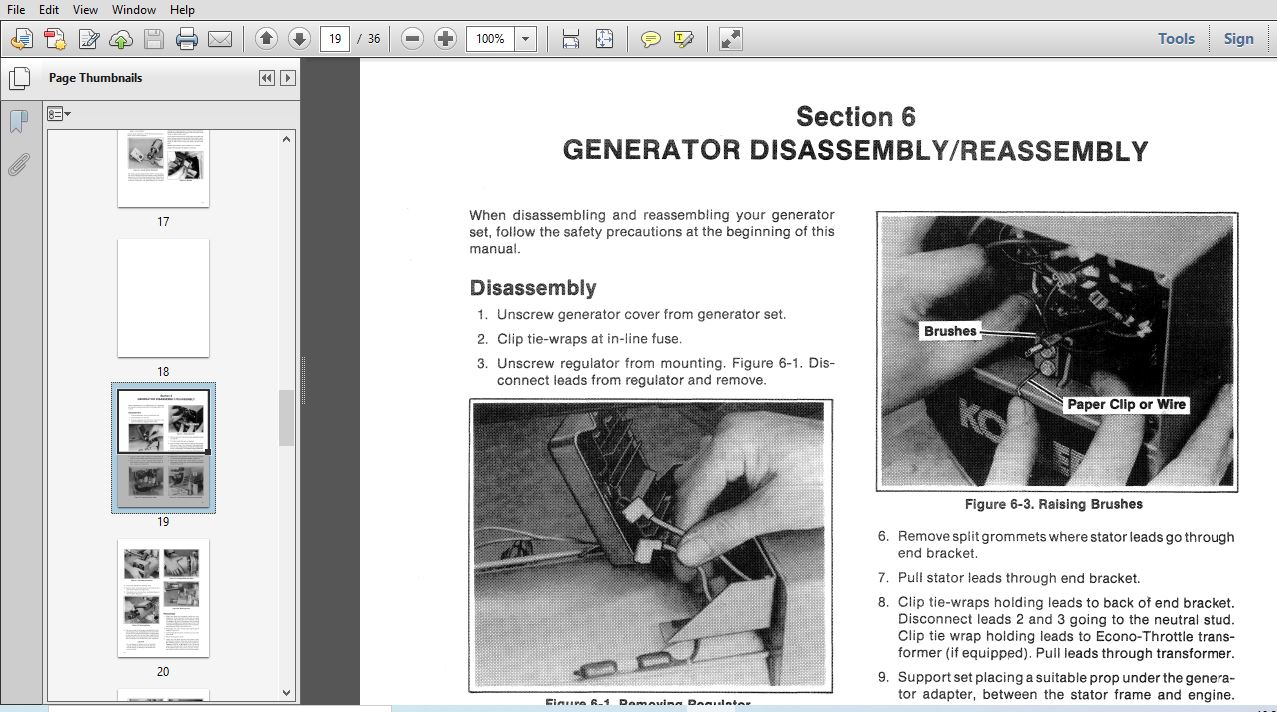
Task: Open the File menu
Action: tap(16, 9)
